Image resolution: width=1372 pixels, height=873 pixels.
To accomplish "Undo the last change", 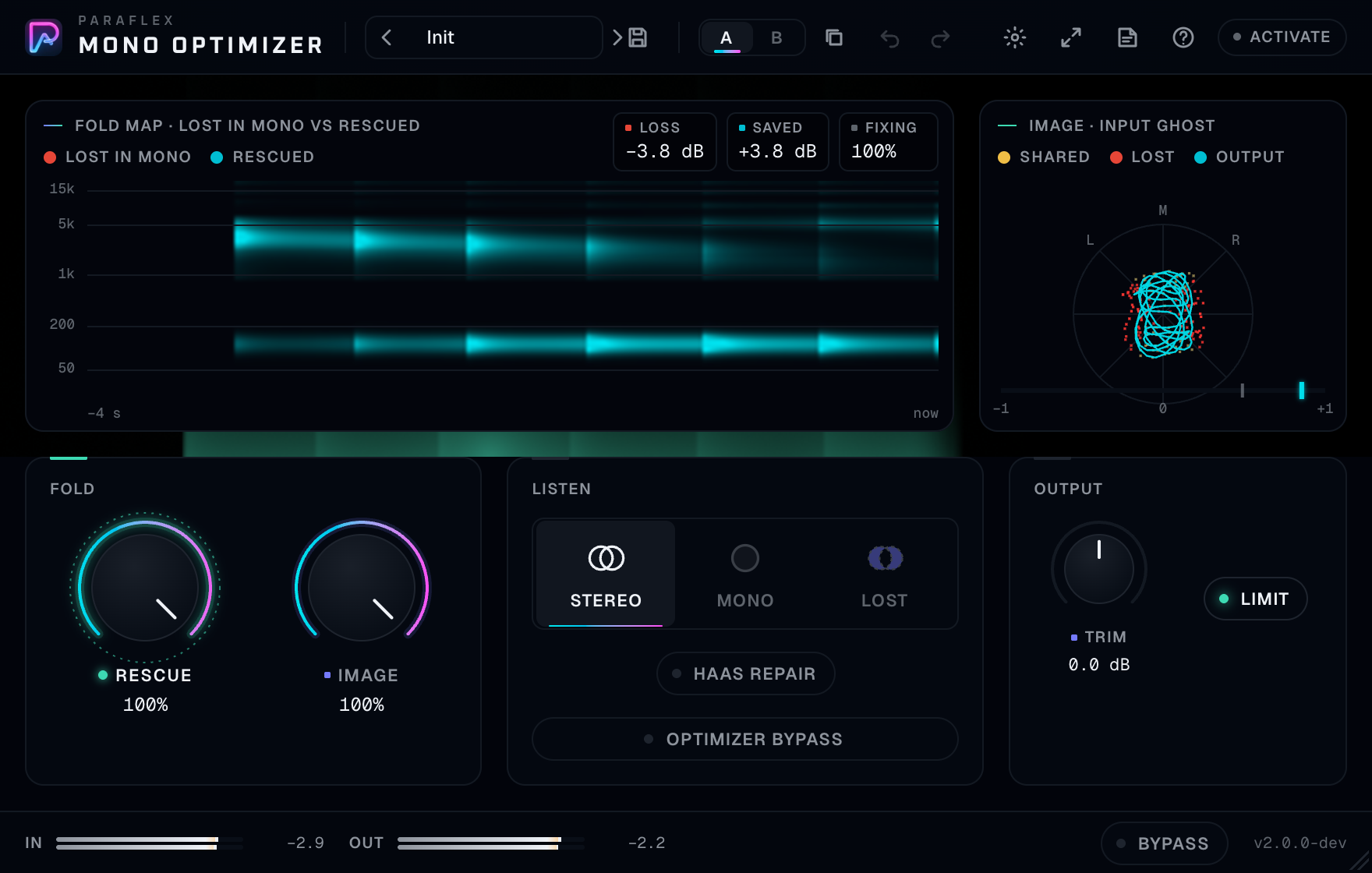I will tap(889, 37).
